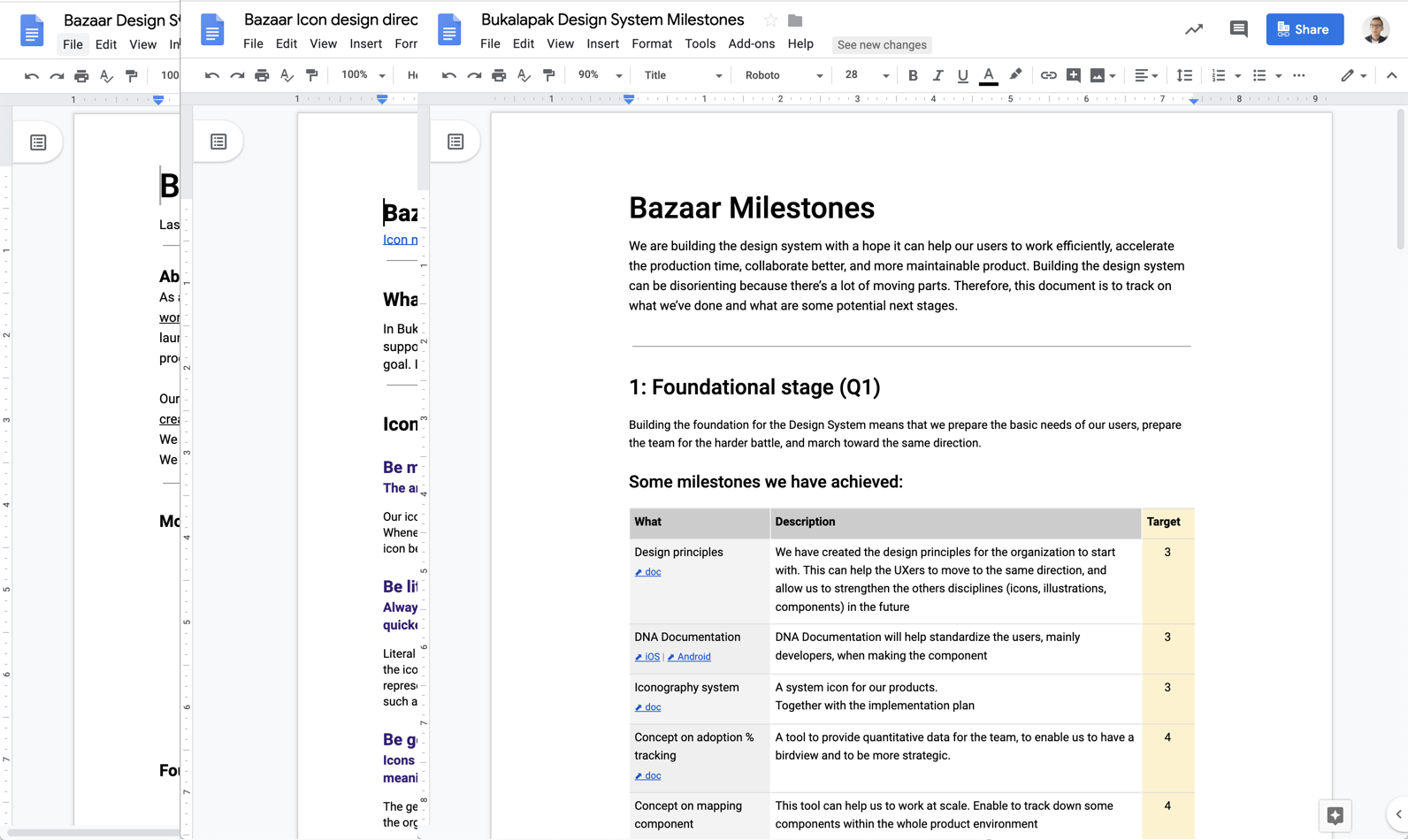
Task: Click spell check in the Bukalapak document toolbar
Action: point(524,75)
